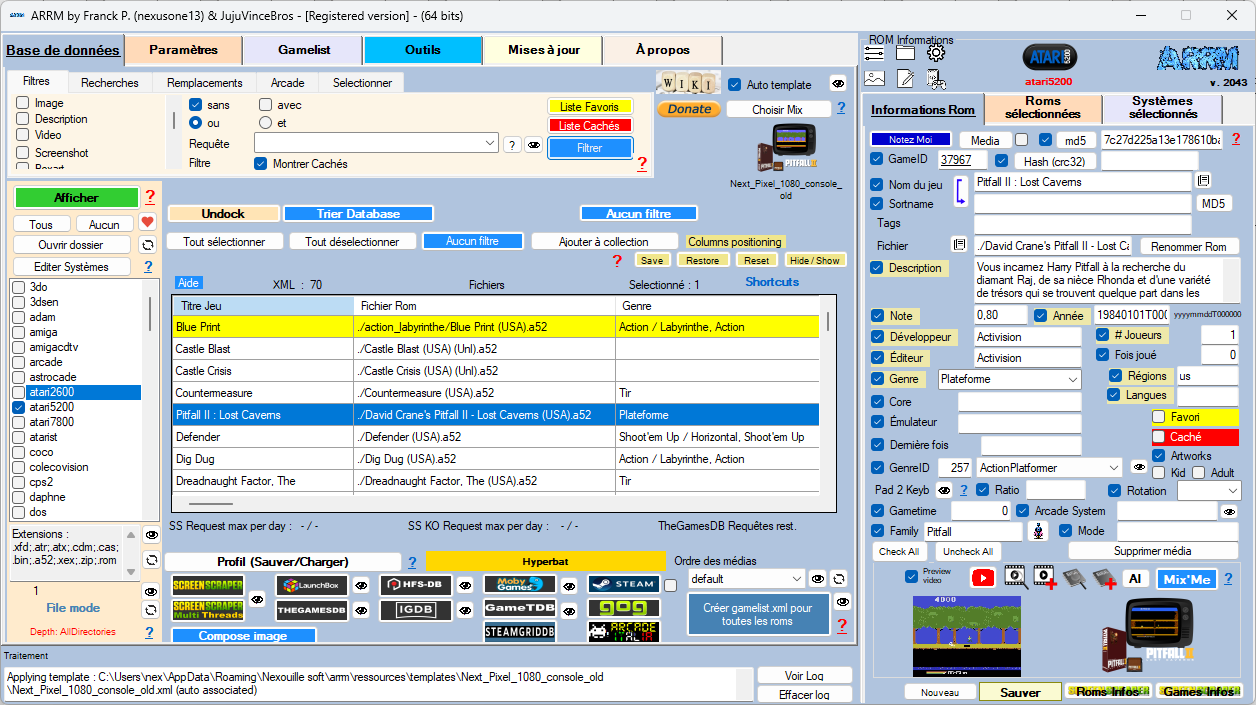Click the ScreenScraper Multi Threads logo

pos(207,610)
